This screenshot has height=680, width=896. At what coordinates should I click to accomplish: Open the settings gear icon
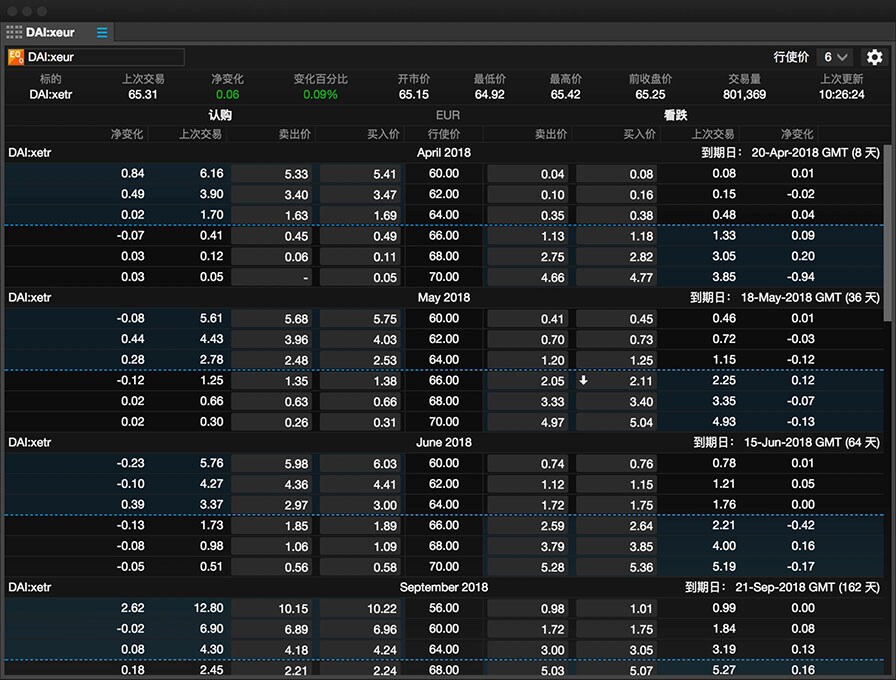875,57
